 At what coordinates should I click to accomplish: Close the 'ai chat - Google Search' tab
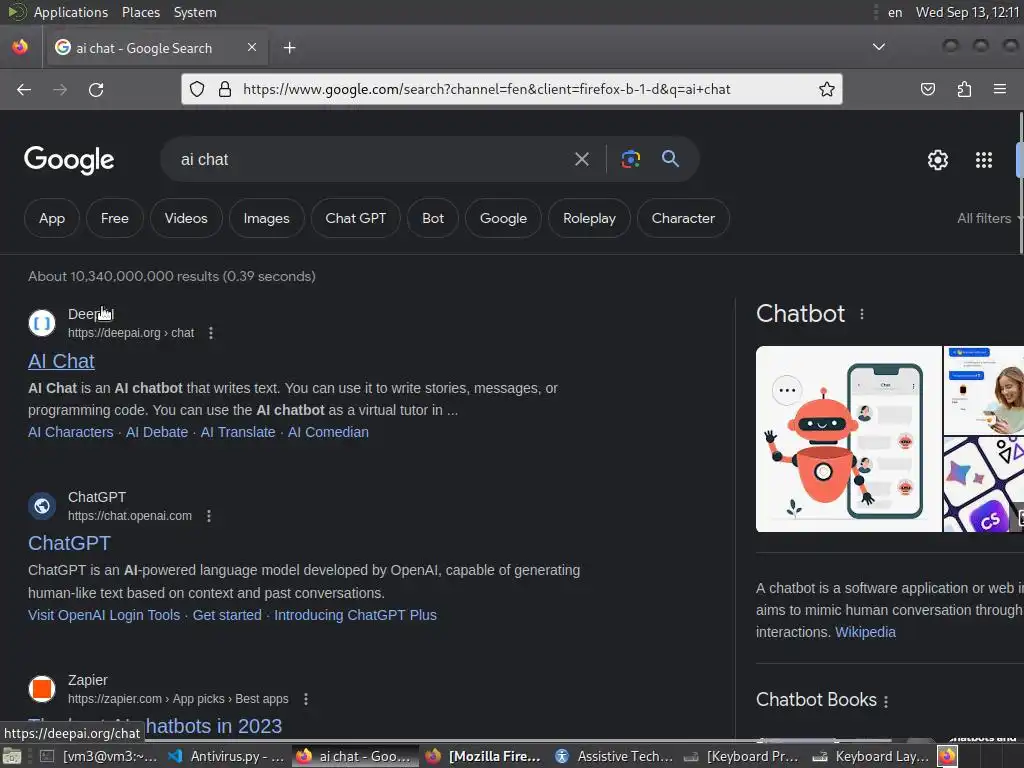(251, 47)
